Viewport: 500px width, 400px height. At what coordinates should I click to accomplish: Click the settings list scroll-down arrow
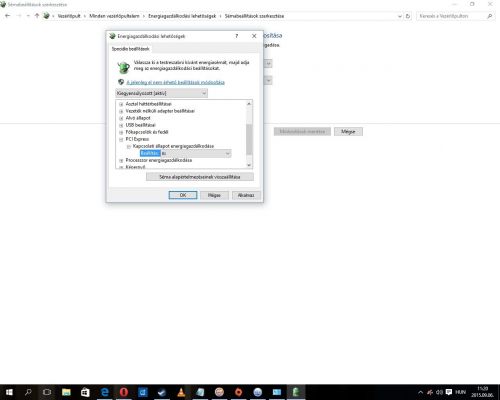point(249,165)
